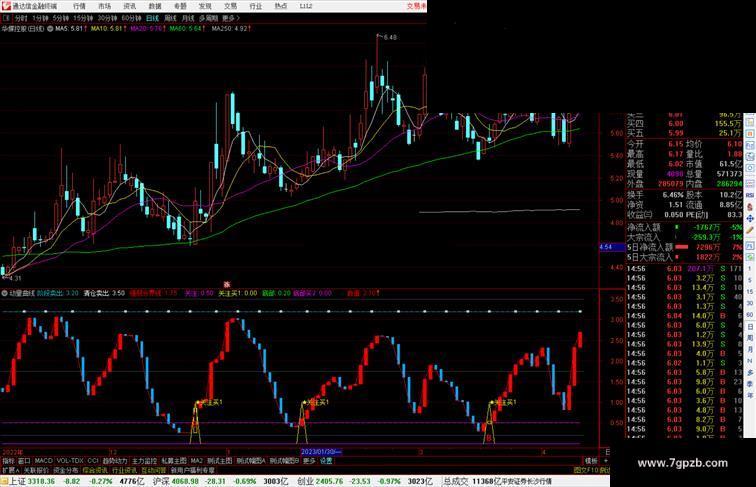Open the 热点 menu
The height and width of the screenshot is (487, 756).
(x=281, y=6)
